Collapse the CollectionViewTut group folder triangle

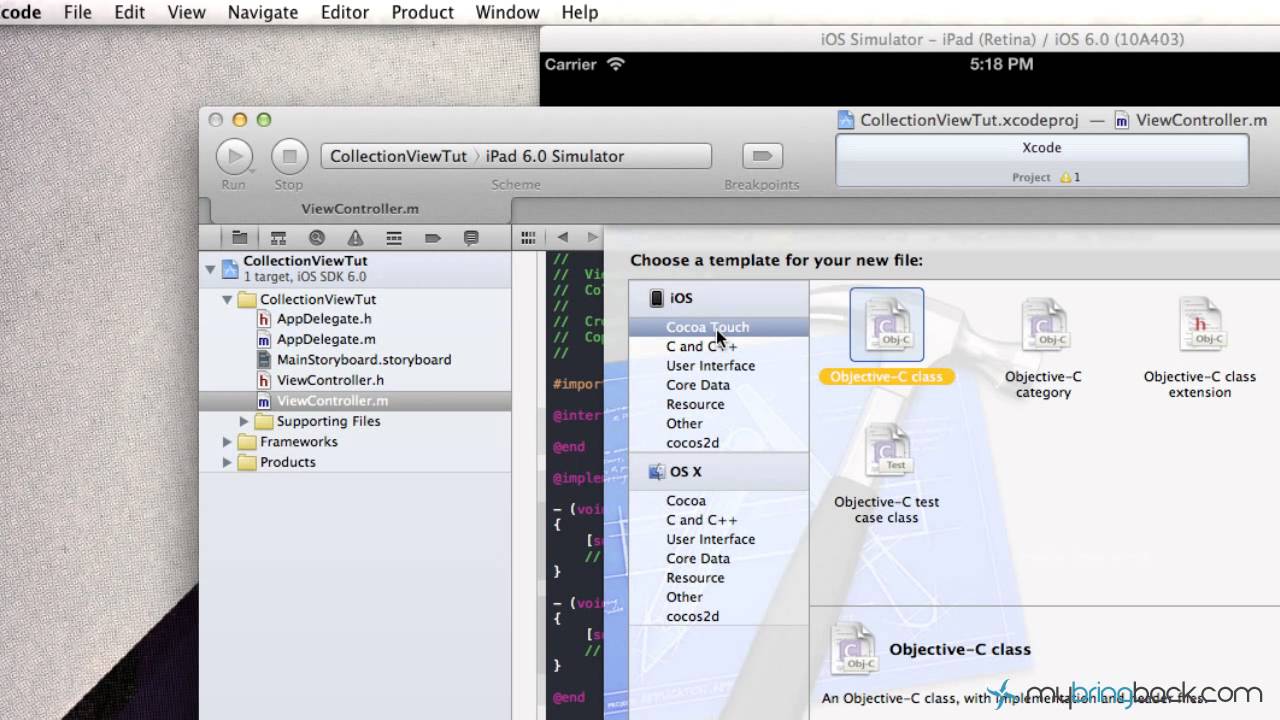pyautogui.click(x=227, y=299)
